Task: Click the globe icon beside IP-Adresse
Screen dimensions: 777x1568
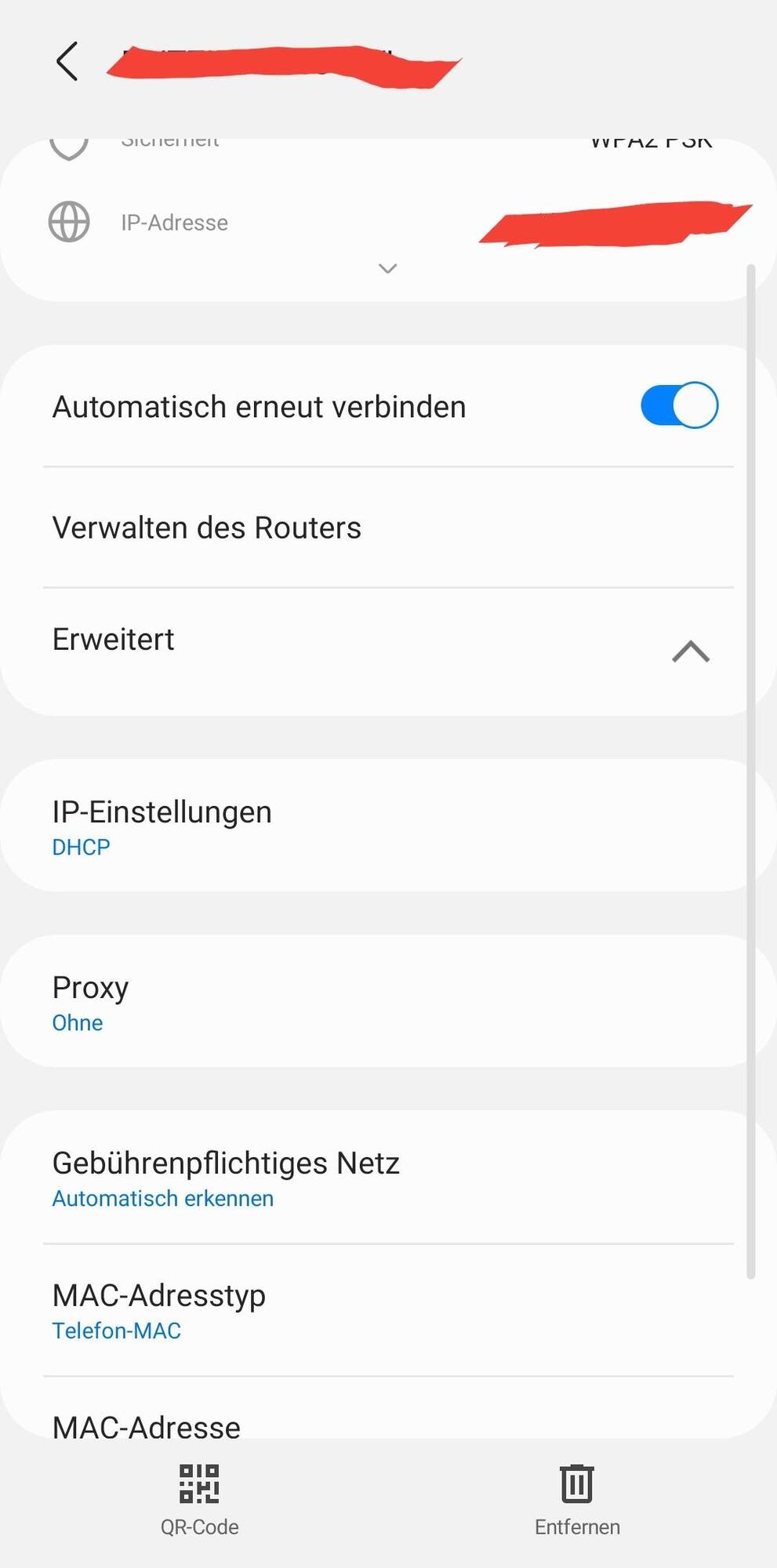Action: 69,222
